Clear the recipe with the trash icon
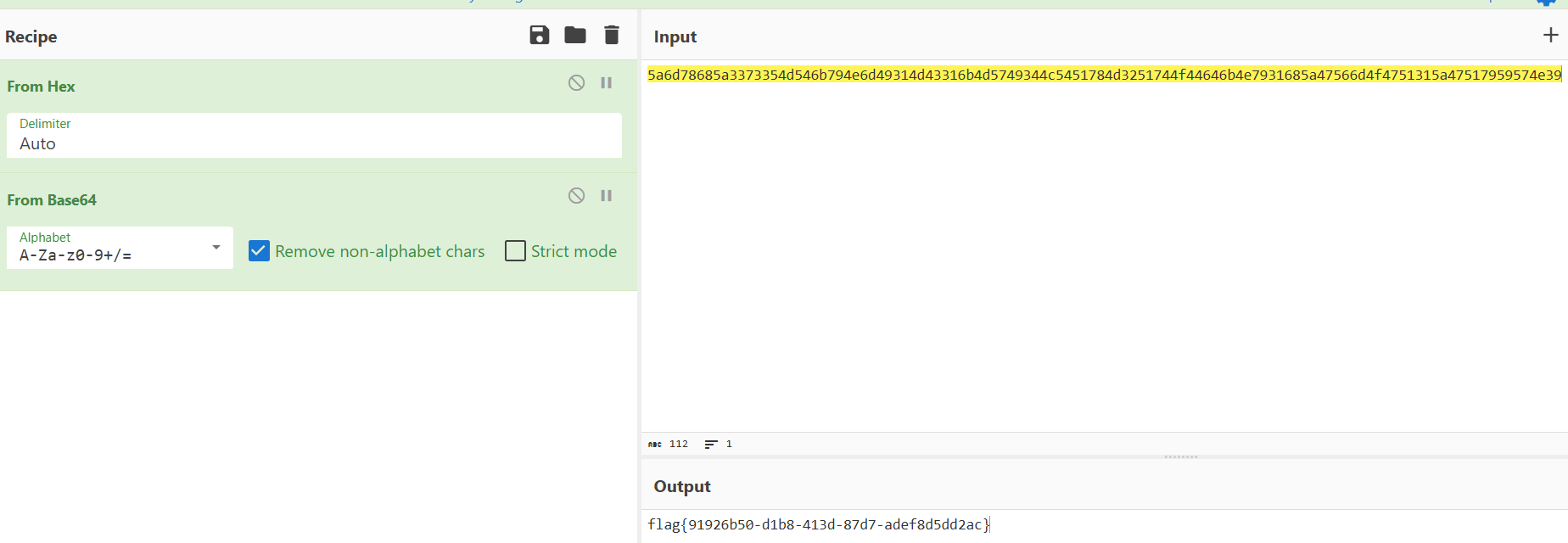The width and height of the screenshot is (1568, 543). click(611, 35)
